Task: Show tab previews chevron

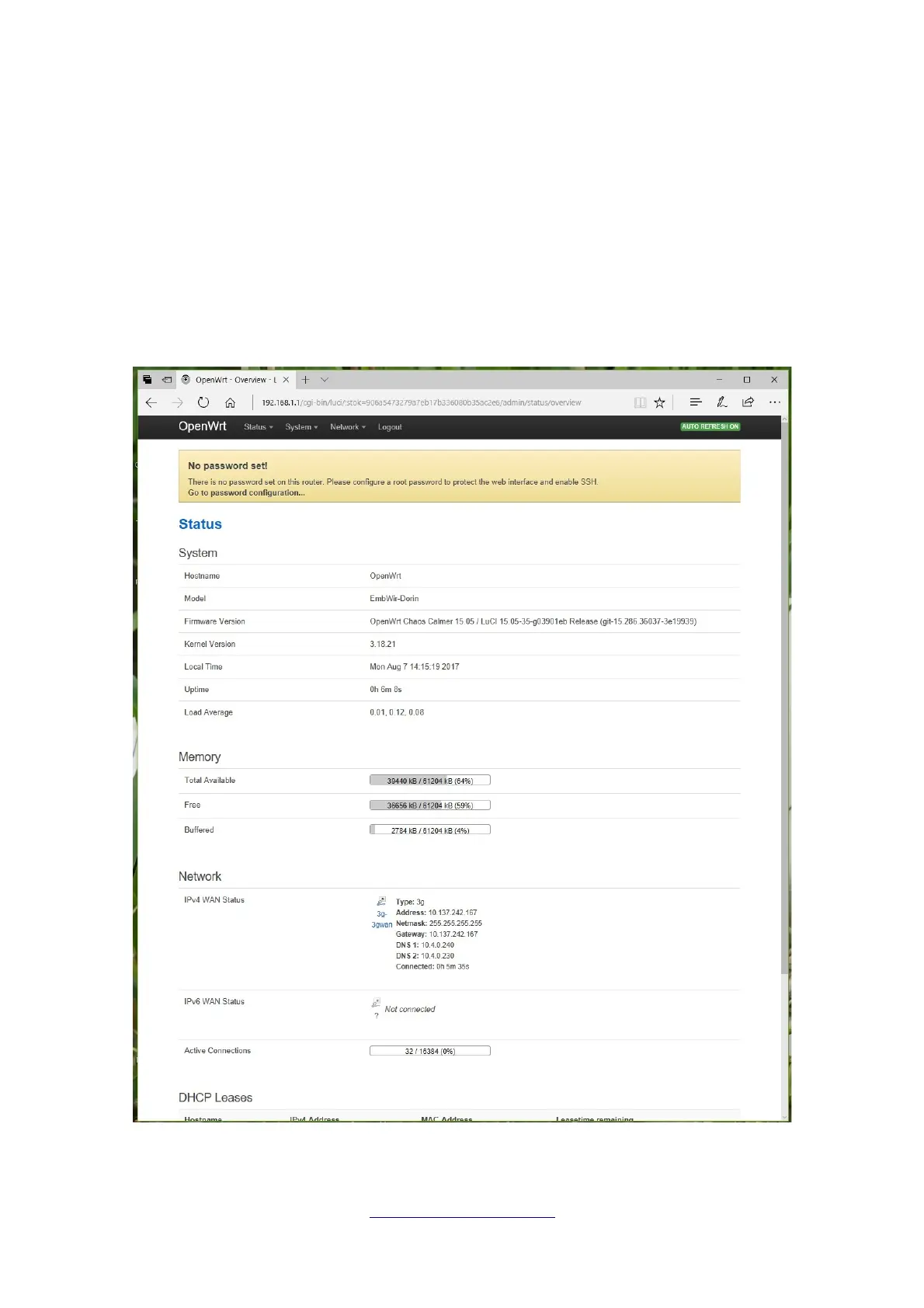Action: [325, 380]
